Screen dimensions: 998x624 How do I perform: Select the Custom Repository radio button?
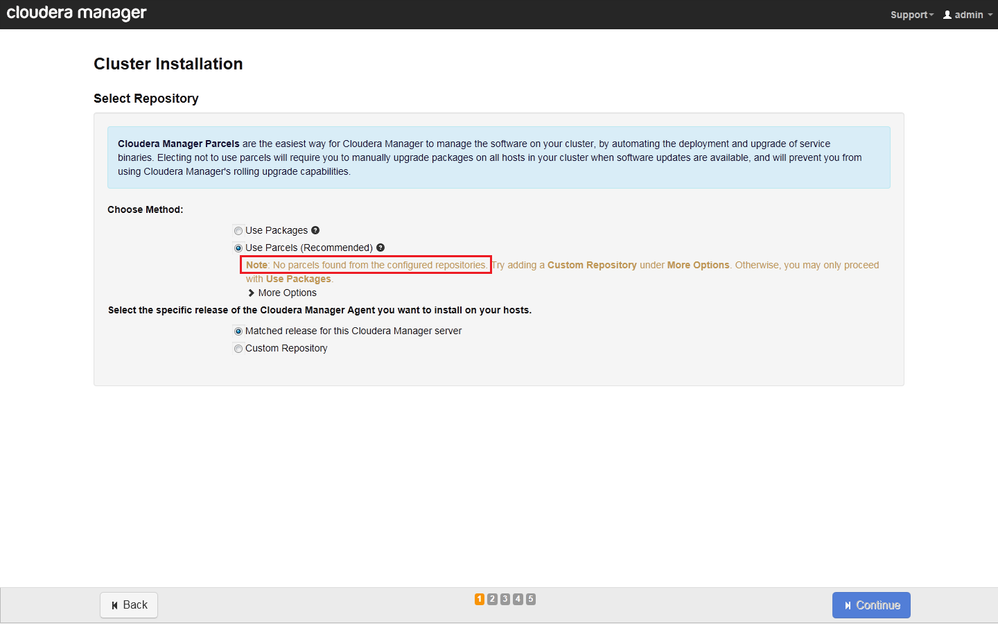238,348
